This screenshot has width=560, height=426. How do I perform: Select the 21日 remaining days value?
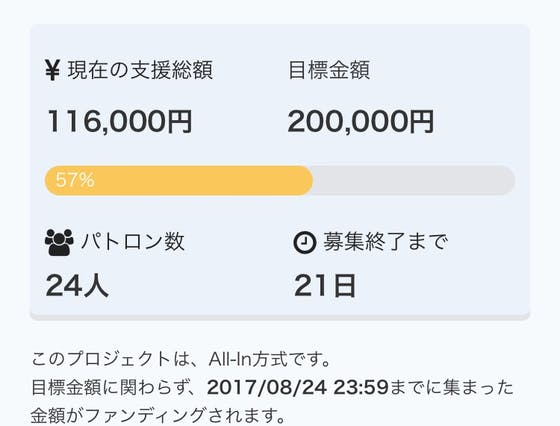325,286
